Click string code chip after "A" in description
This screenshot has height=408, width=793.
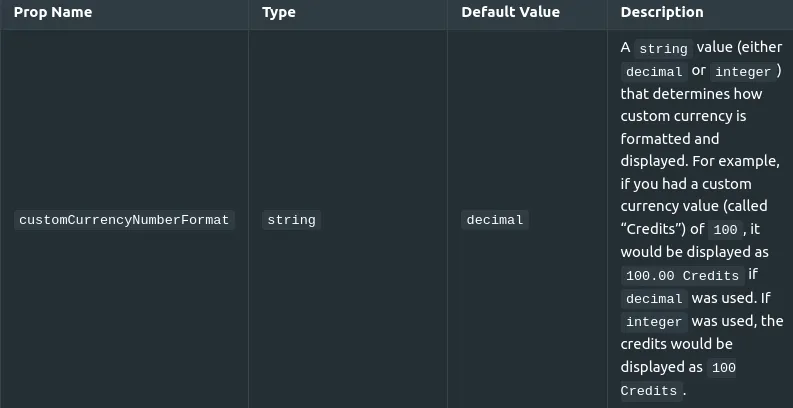coord(663,49)
